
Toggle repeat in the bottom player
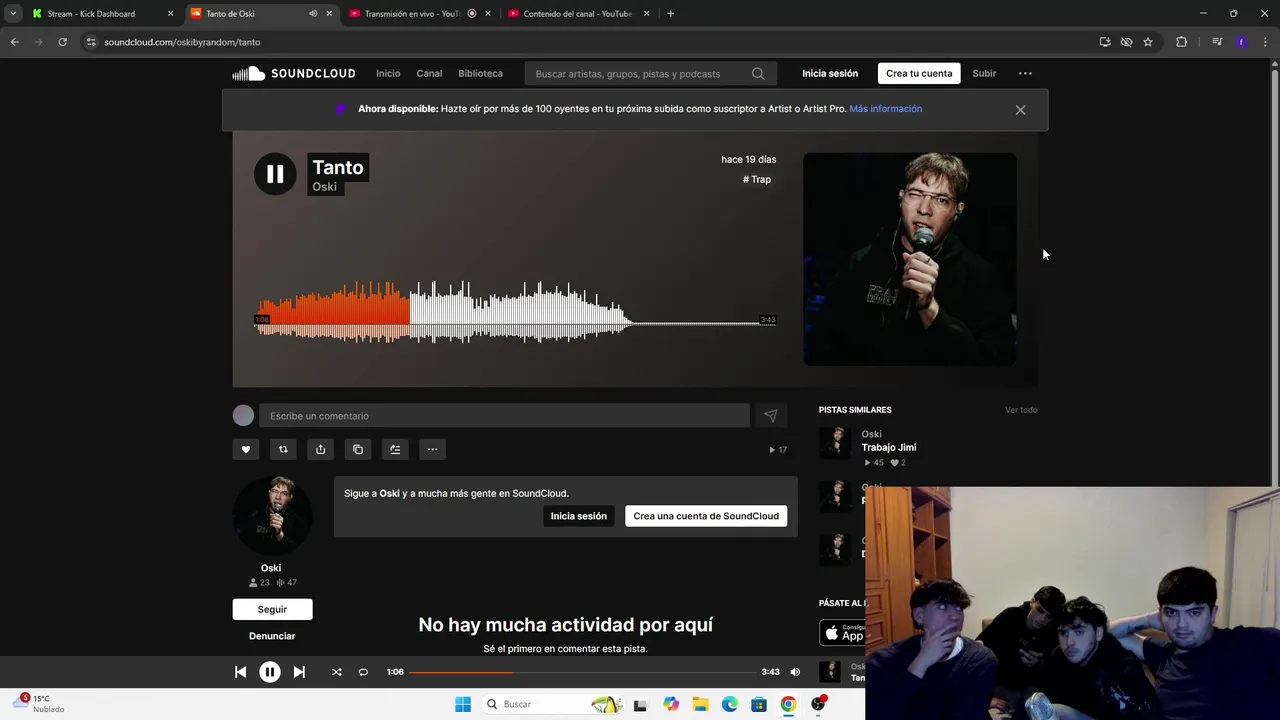point(363,672)
